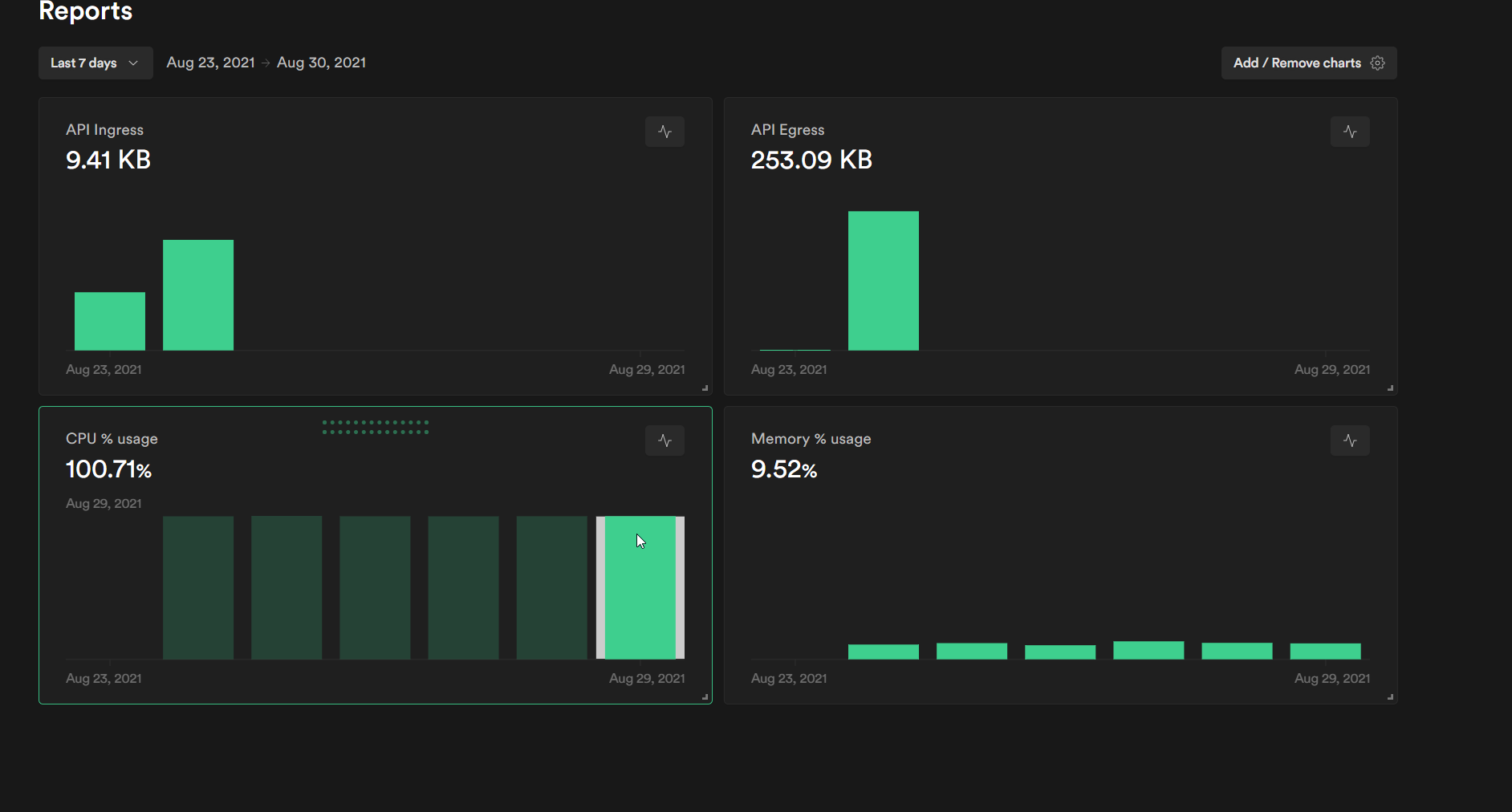Image resolution: width=1512 pixels, height=812 pixels.
Task: Click the API Egress chart title
Action: pos(787,130)
